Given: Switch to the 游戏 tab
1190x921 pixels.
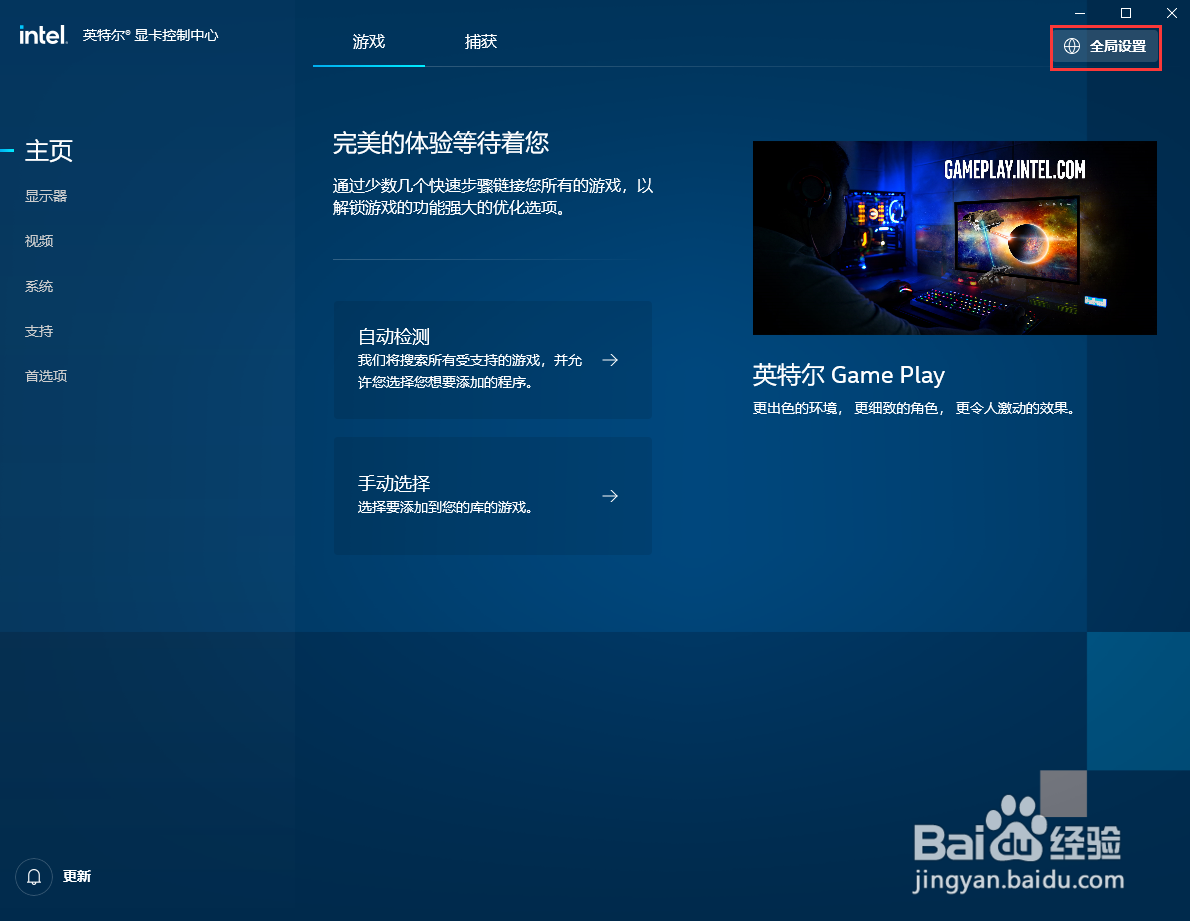Looking at the screenshot, I should (369, 42).
